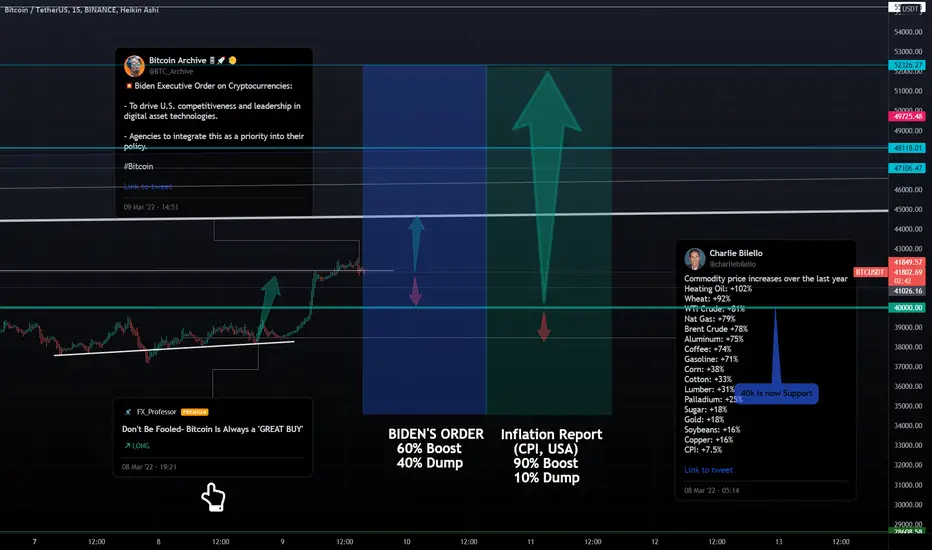
Task: Open FX_Professor username link
Action: click(156, 411)
